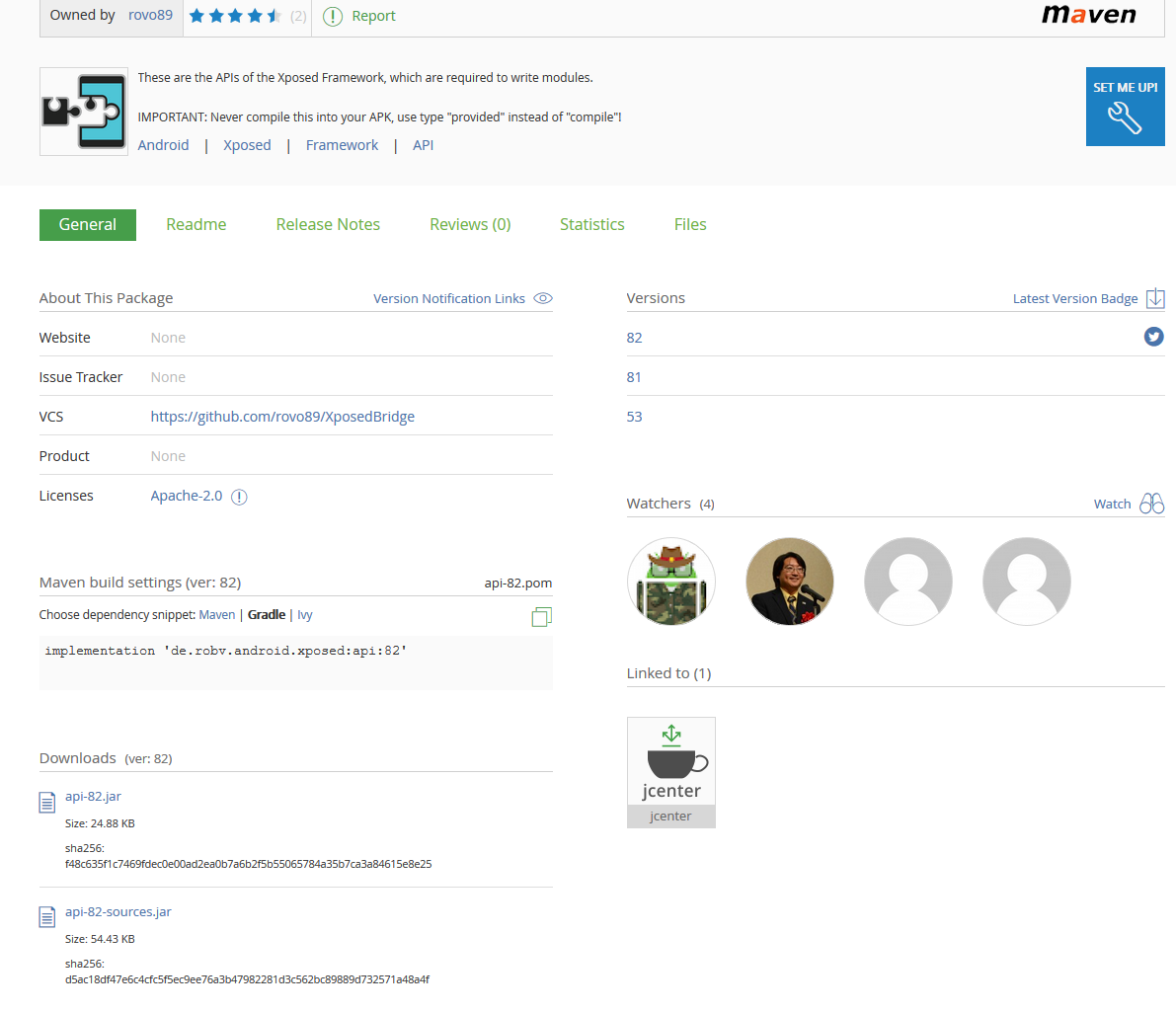Open the Reviews (0) tab
Viewport: 1176px width, 1012px height.
[470, 224]
